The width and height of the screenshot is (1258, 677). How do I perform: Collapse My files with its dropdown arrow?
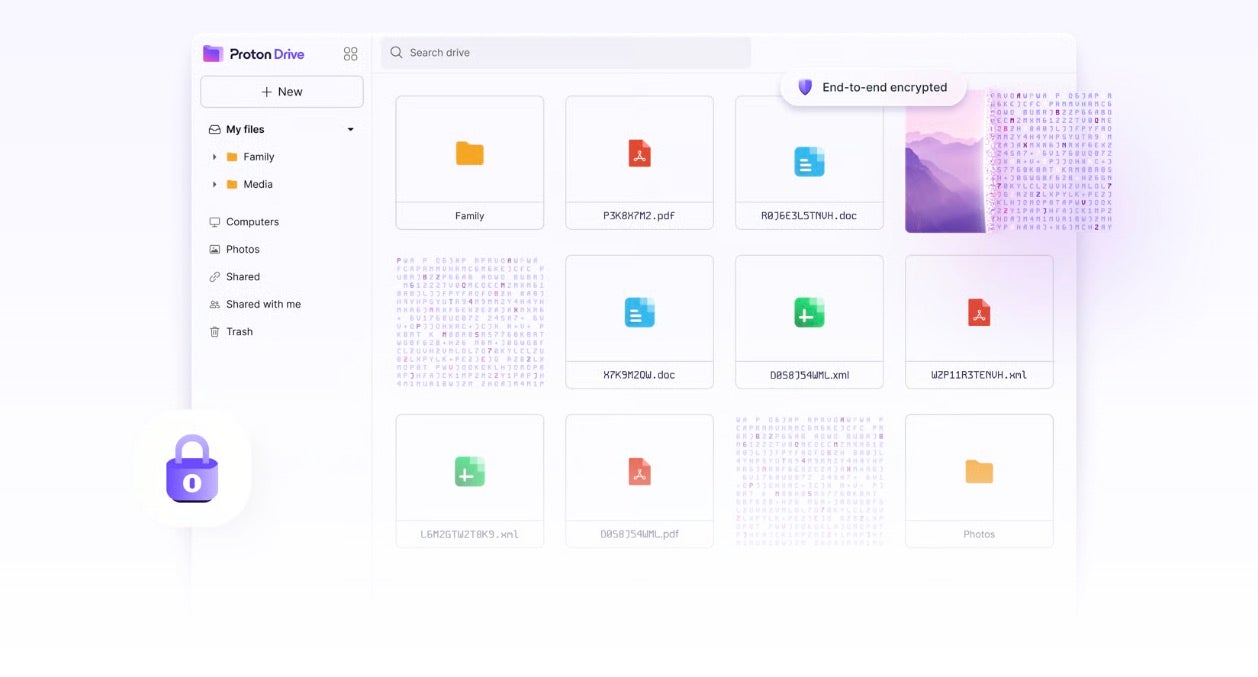tap(350, 129)
